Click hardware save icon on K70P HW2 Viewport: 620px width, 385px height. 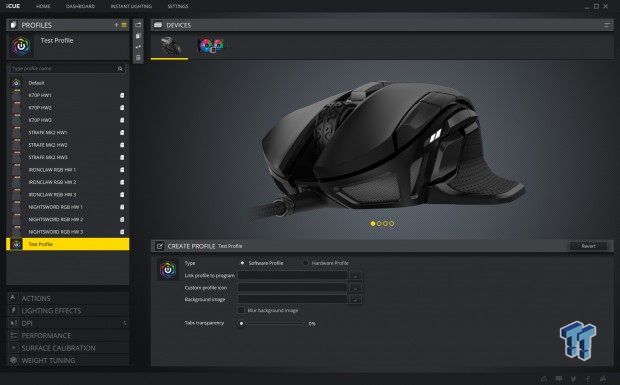(x=122, y=108)
